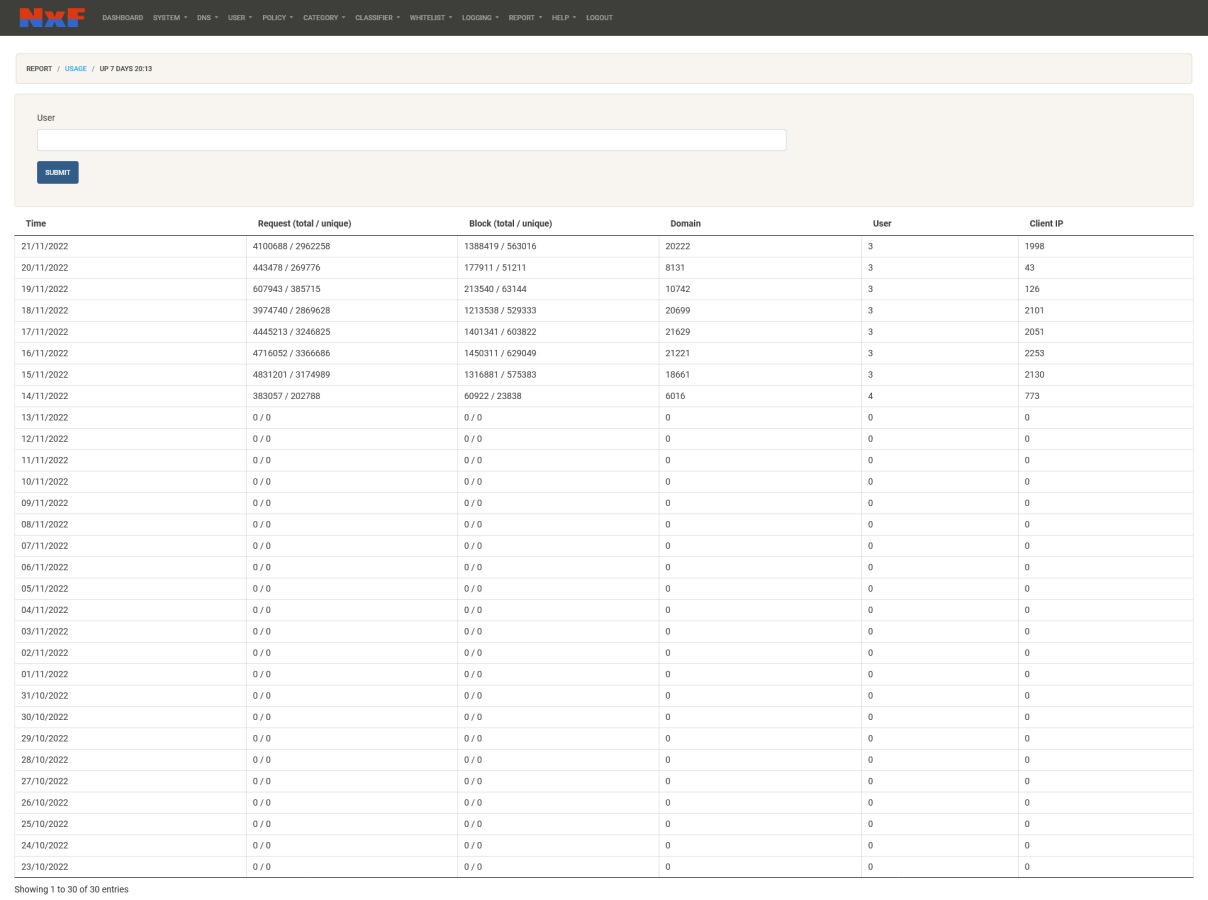The width and height of the screenshot is (1208, 900).
Task: Click the Usage breadcrumb link
Action: pyautogui.click(x=76, y=69)
